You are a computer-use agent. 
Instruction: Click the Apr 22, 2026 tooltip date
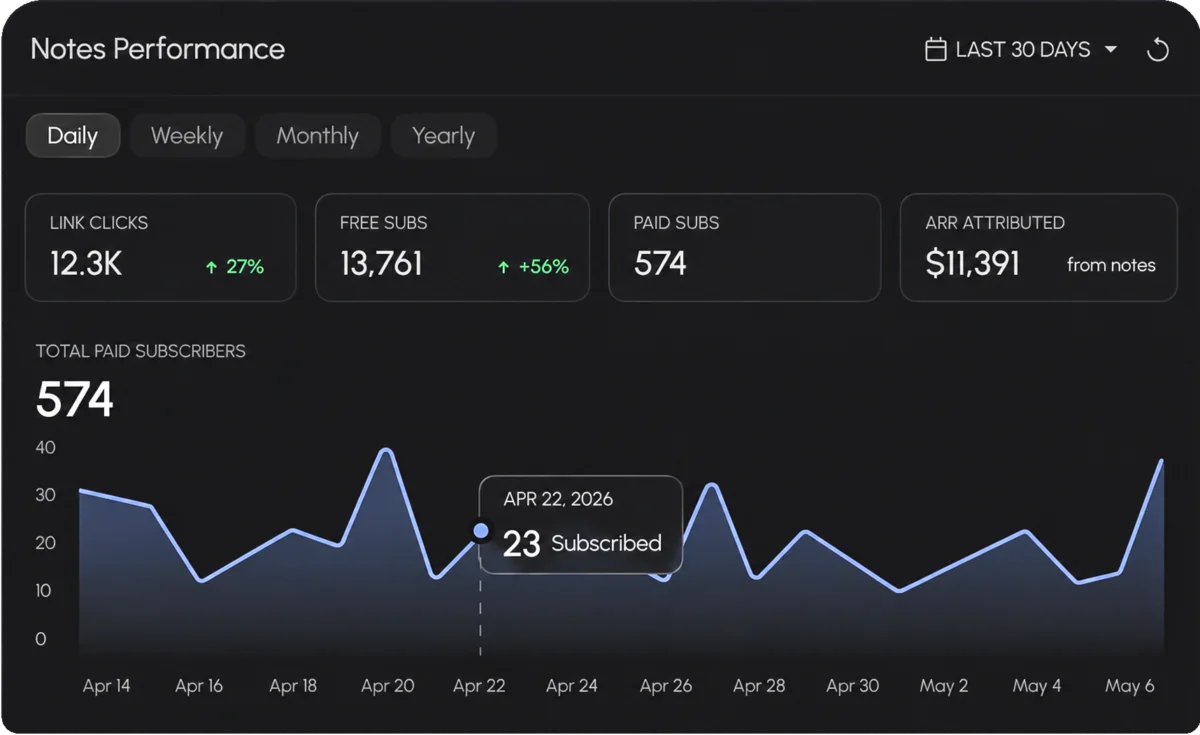pyautogui.click(x=558, y=499)
